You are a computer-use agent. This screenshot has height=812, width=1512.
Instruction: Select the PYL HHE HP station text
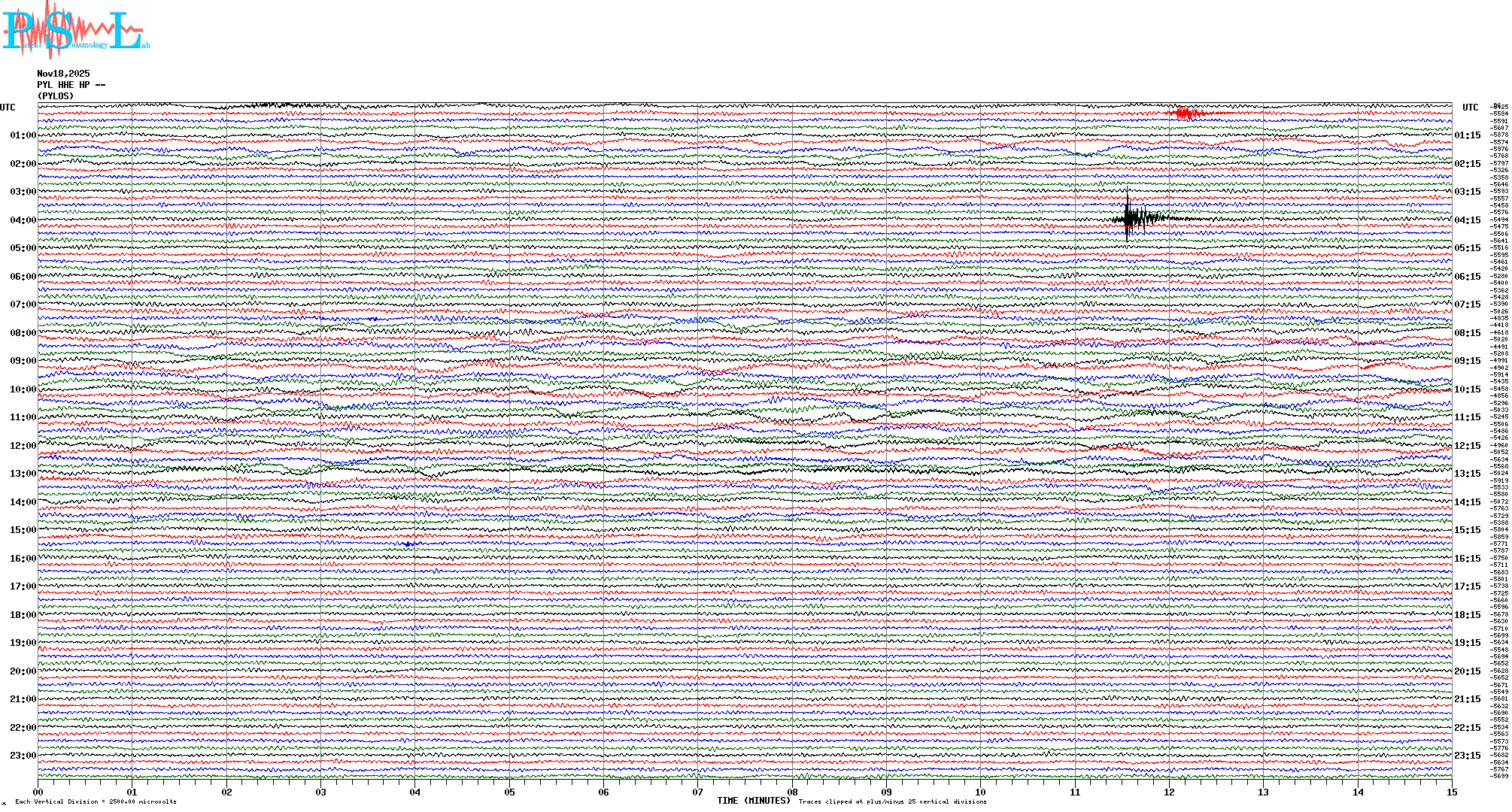(x=71, y=85)
